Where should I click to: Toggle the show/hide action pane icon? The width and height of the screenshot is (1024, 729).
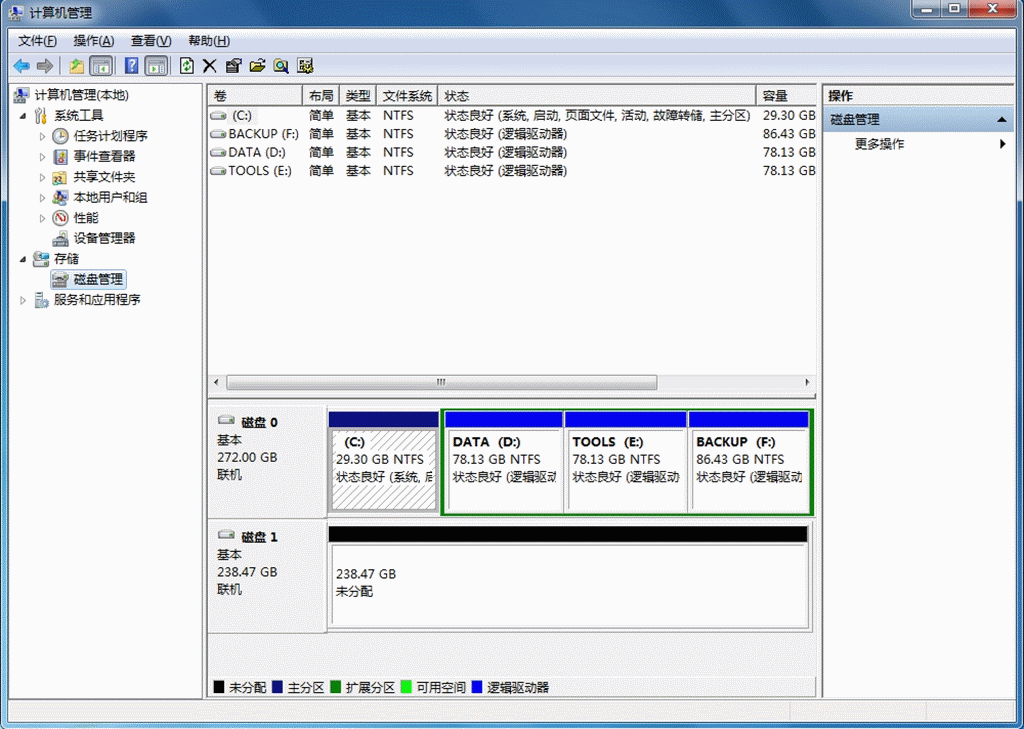(x=155, y=66)
